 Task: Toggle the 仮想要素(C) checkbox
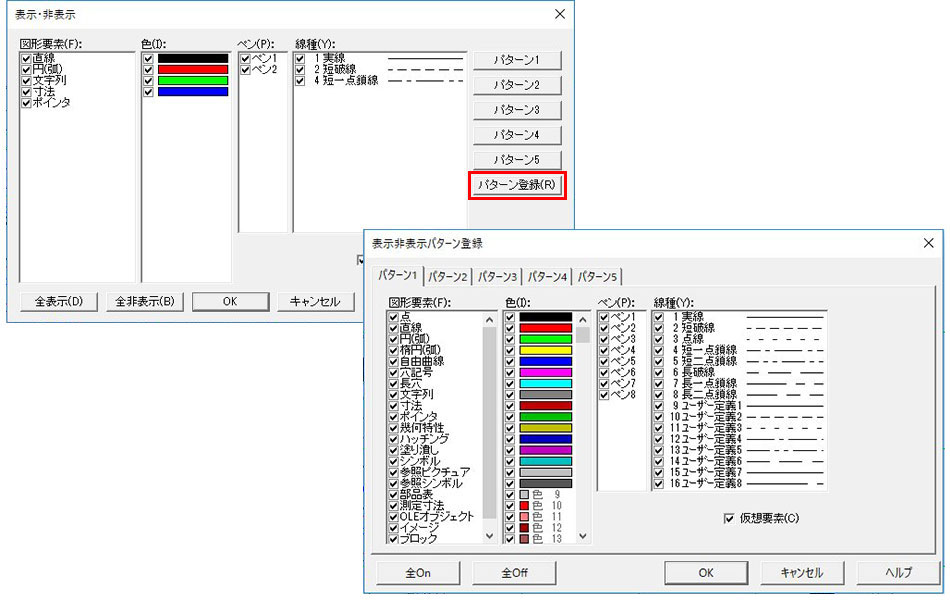click(728, 518)
